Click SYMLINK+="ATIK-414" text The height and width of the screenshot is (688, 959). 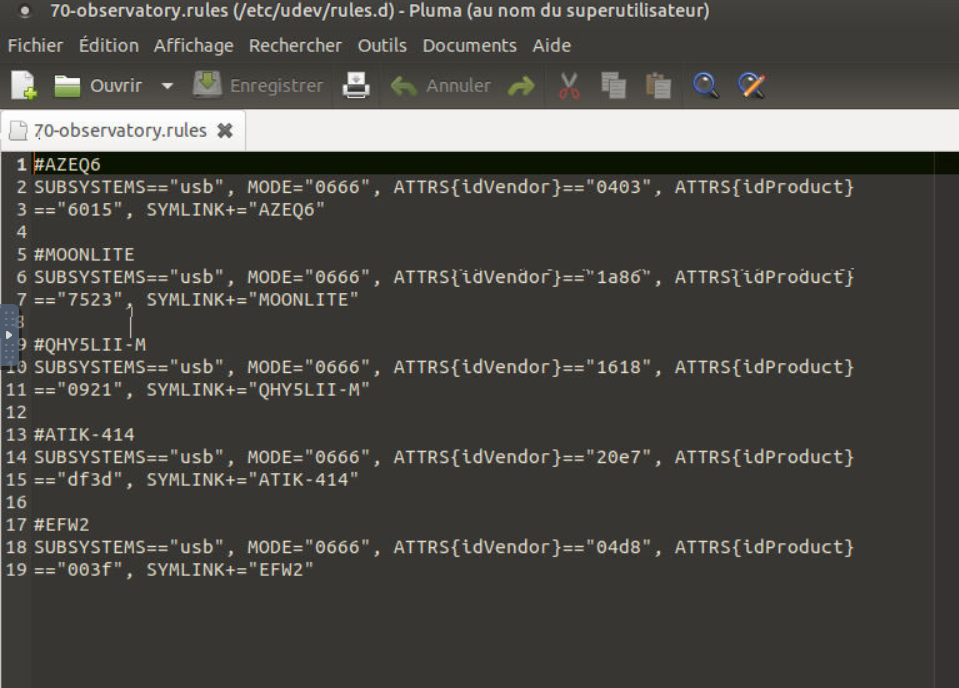(253, 479)
